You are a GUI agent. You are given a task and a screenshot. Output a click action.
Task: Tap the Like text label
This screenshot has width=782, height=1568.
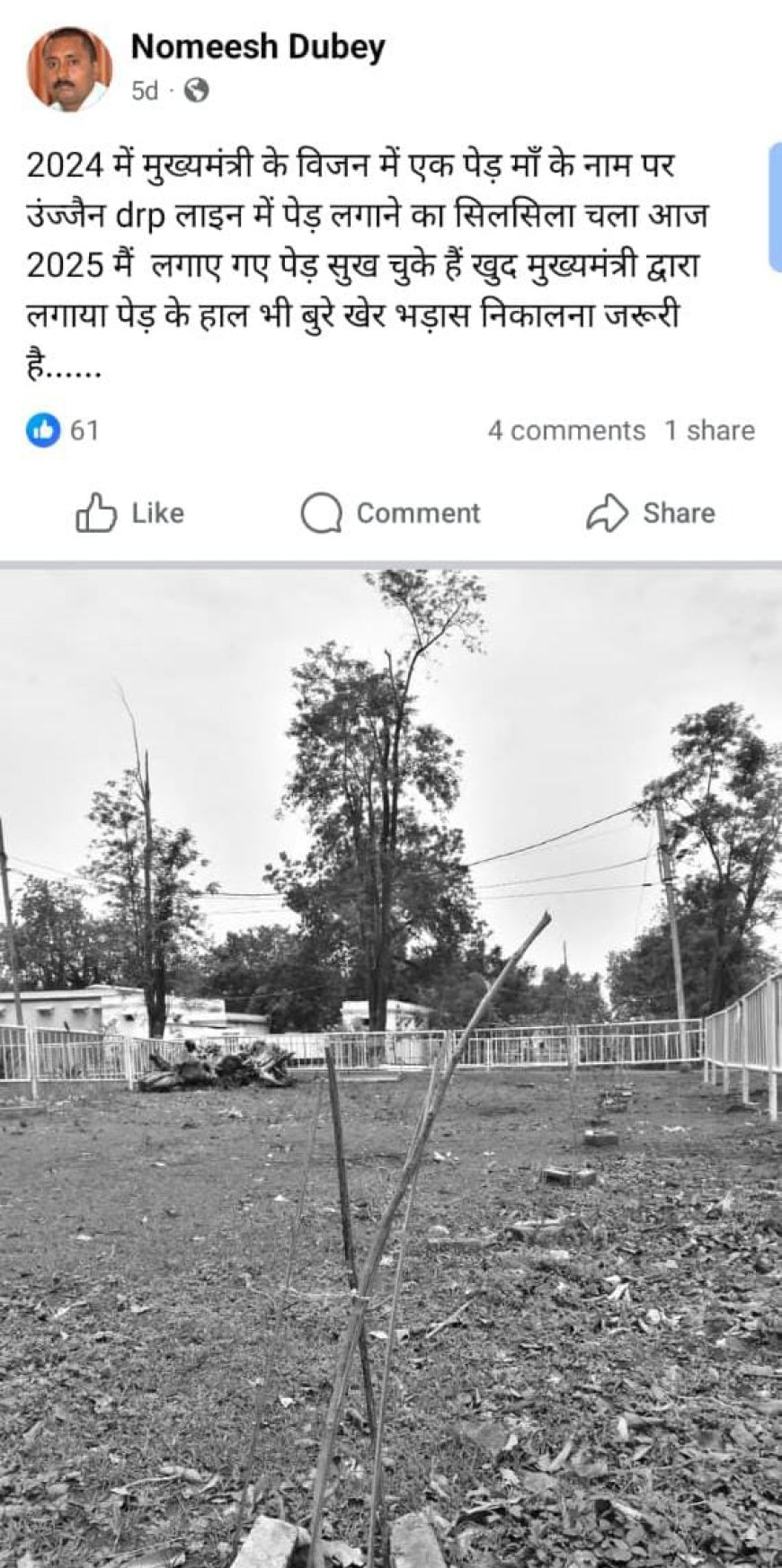[158, 513]
